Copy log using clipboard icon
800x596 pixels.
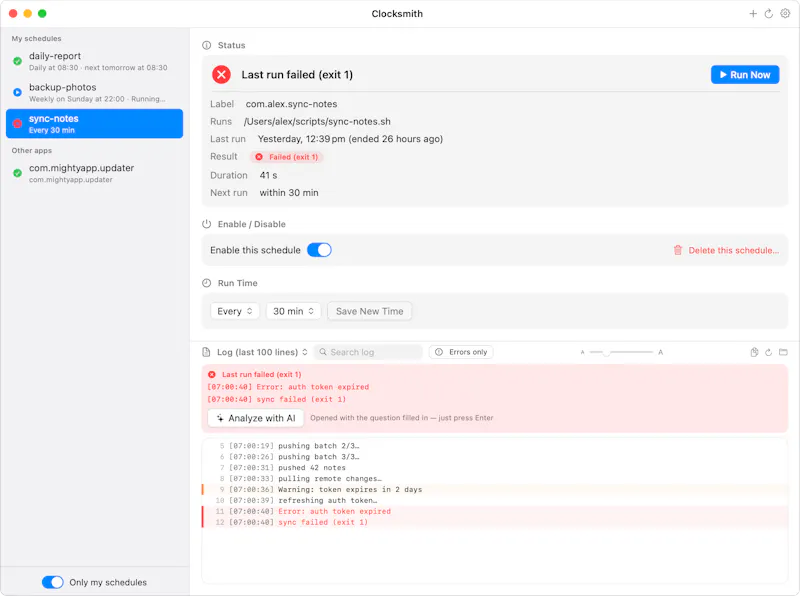pos(754,352)
